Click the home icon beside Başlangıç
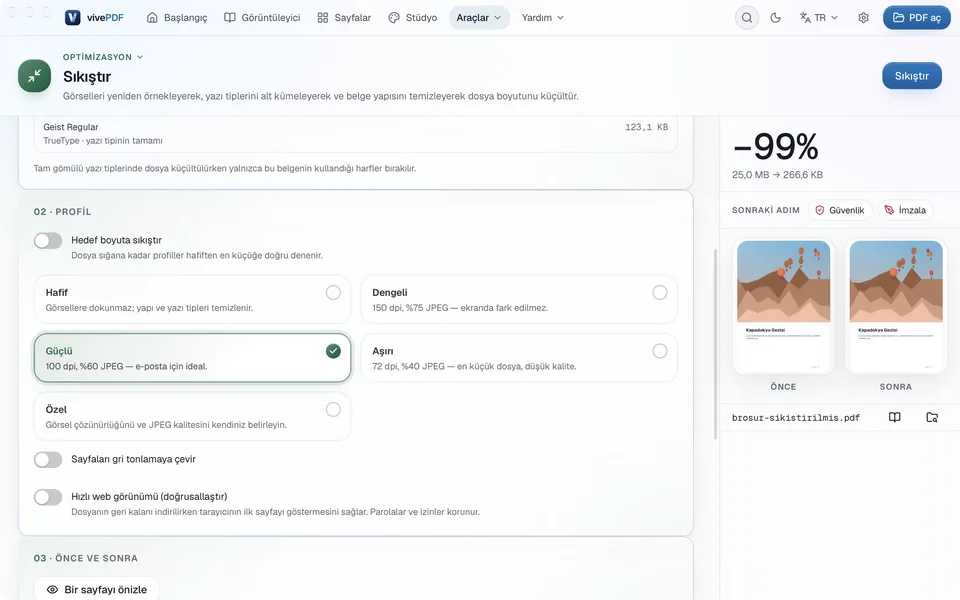960x600 pixels. pyautogui.click(x=152, y=18)
